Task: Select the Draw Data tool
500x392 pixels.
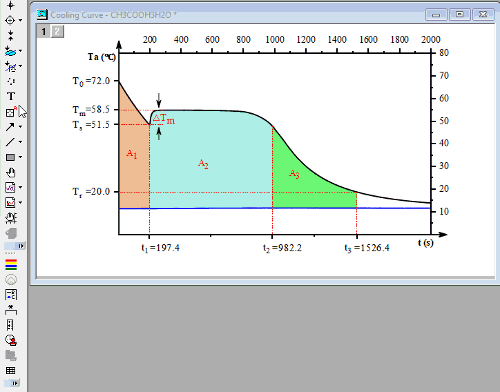Action: click(x=11, y=81)
